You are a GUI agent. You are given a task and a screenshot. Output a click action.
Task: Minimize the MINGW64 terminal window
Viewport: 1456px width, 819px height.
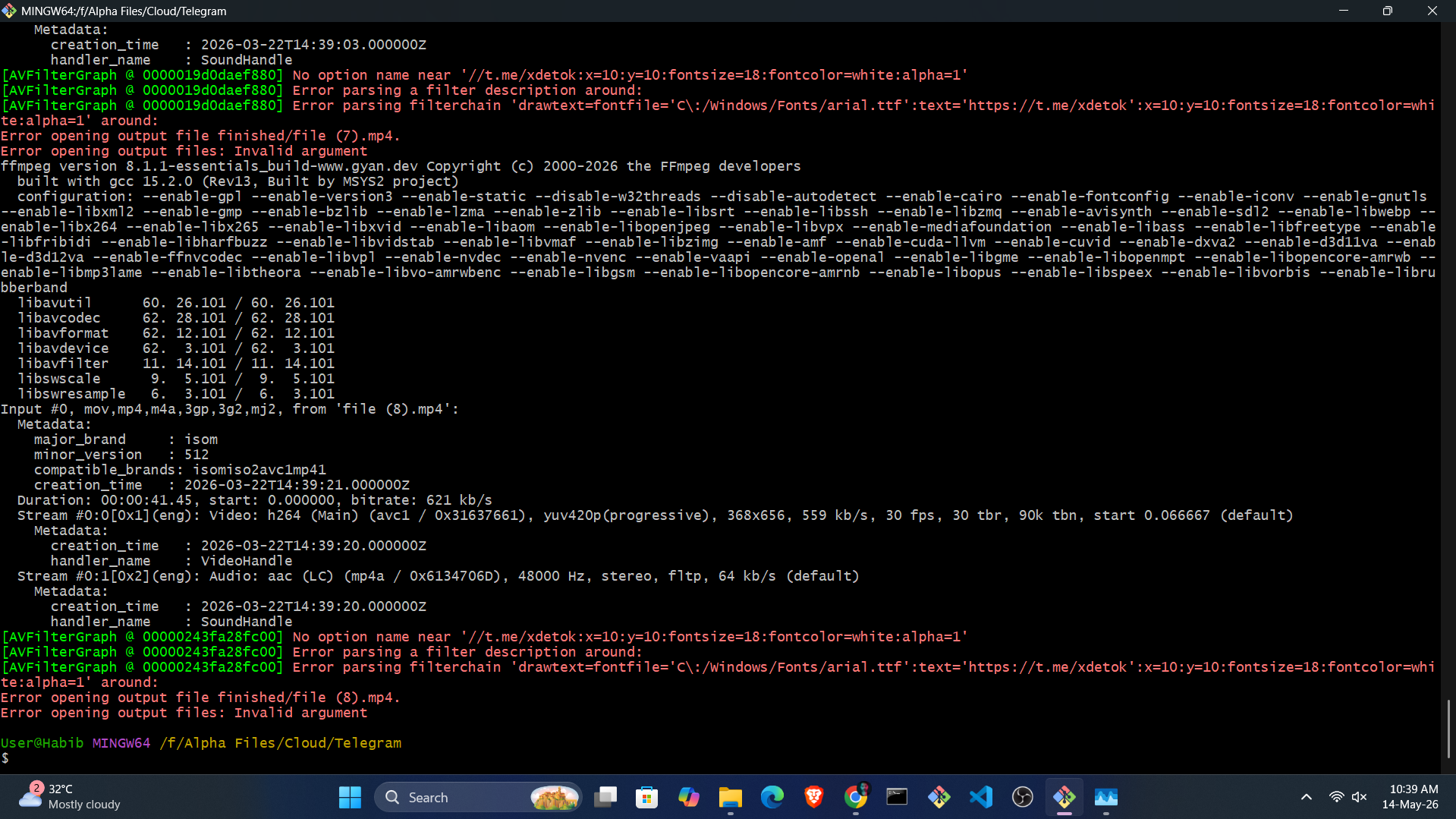click(x=1344, y=11)
